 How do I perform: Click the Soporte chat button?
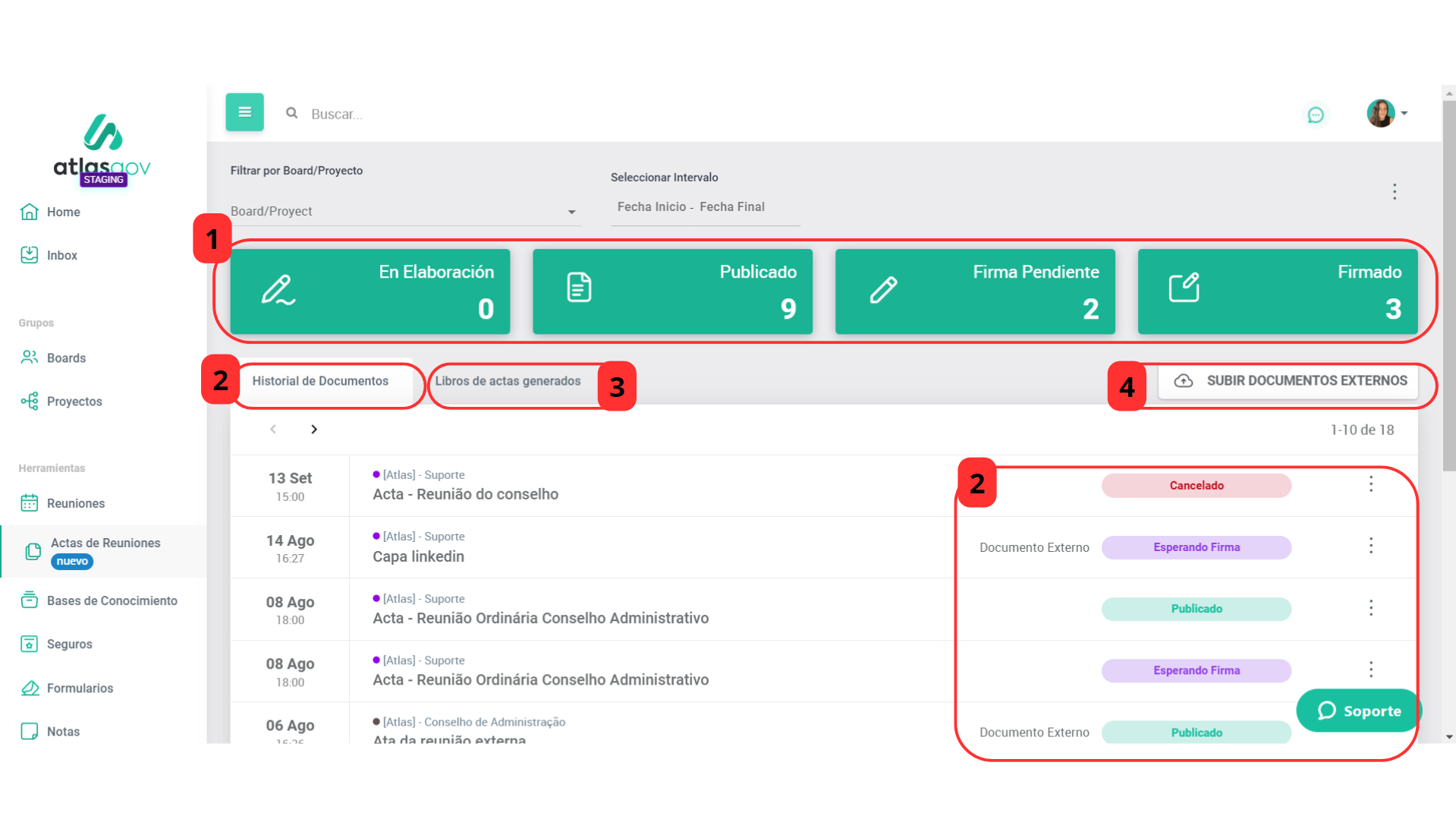[1358, 710]
